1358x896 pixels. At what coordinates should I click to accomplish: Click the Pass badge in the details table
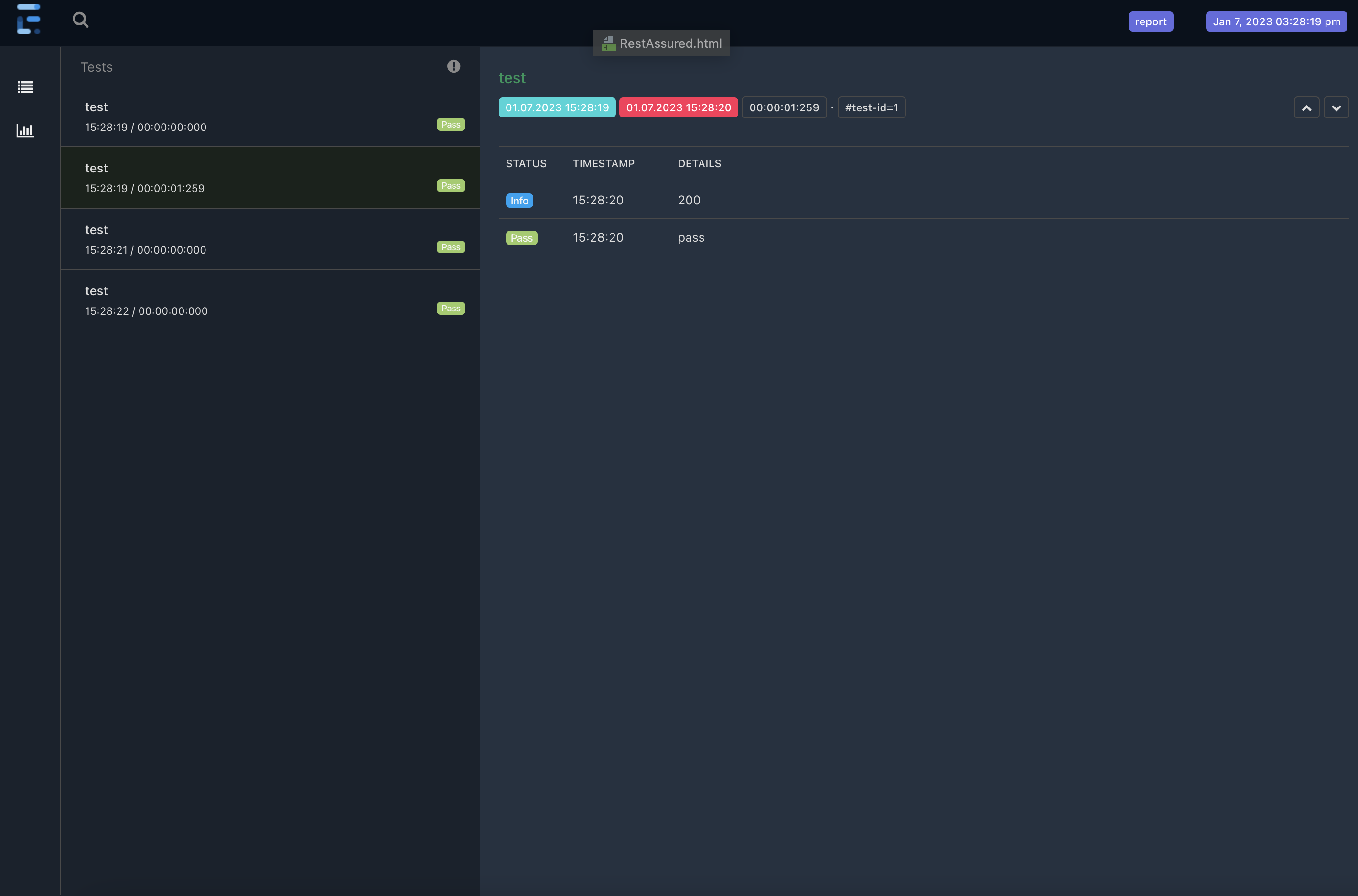[x=521, y=237]
